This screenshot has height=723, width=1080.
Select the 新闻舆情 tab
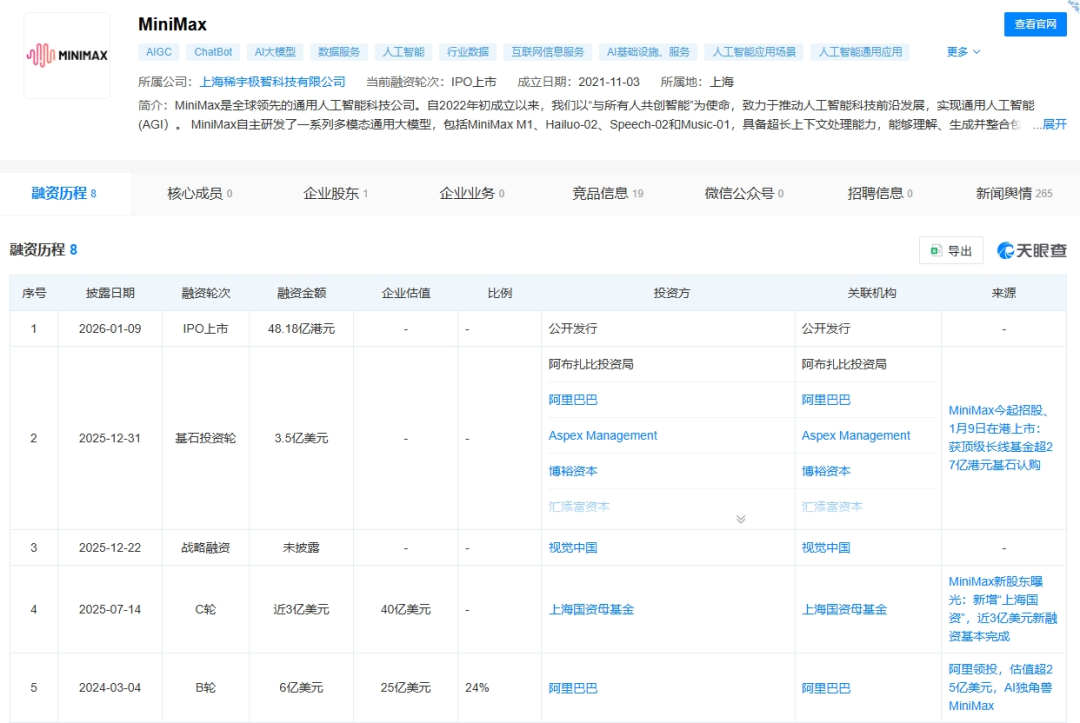[x=1013, y=194]
